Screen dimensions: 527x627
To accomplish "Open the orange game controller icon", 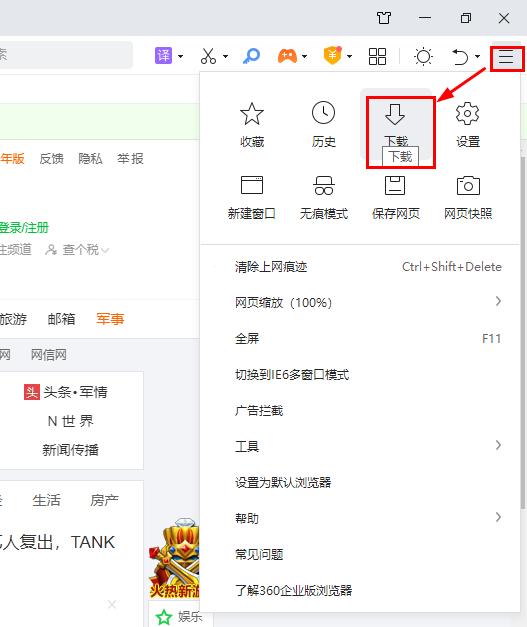I will [x=287, y=56].
